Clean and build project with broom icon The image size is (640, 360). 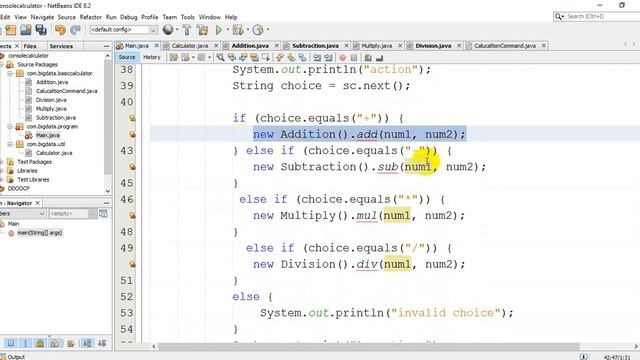point(202,30)
